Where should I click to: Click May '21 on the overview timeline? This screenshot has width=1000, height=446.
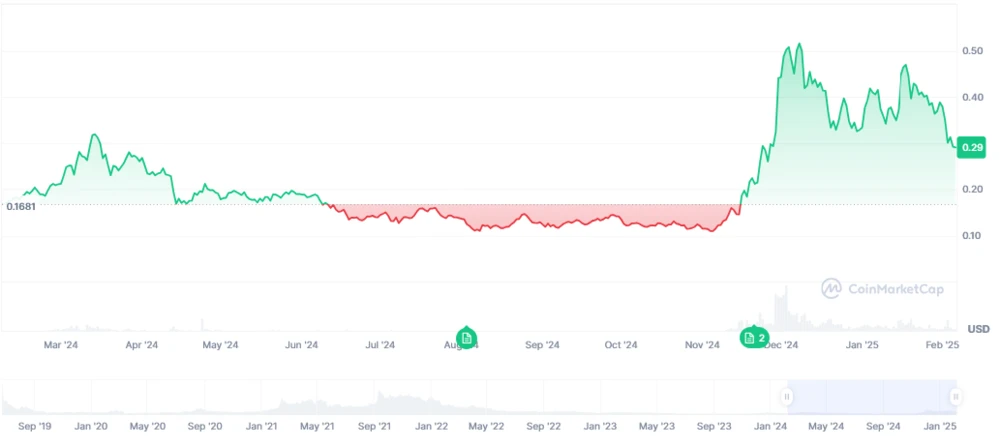[320, 426]
